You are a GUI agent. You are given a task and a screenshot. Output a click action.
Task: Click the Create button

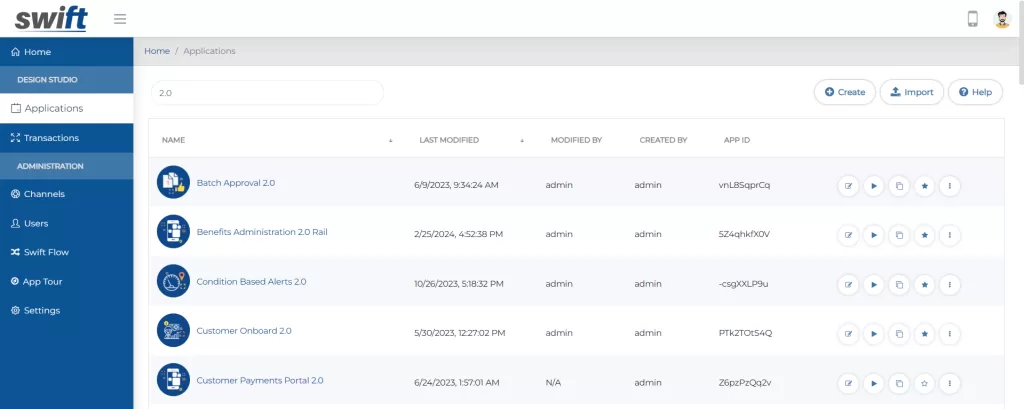point(844,92)
